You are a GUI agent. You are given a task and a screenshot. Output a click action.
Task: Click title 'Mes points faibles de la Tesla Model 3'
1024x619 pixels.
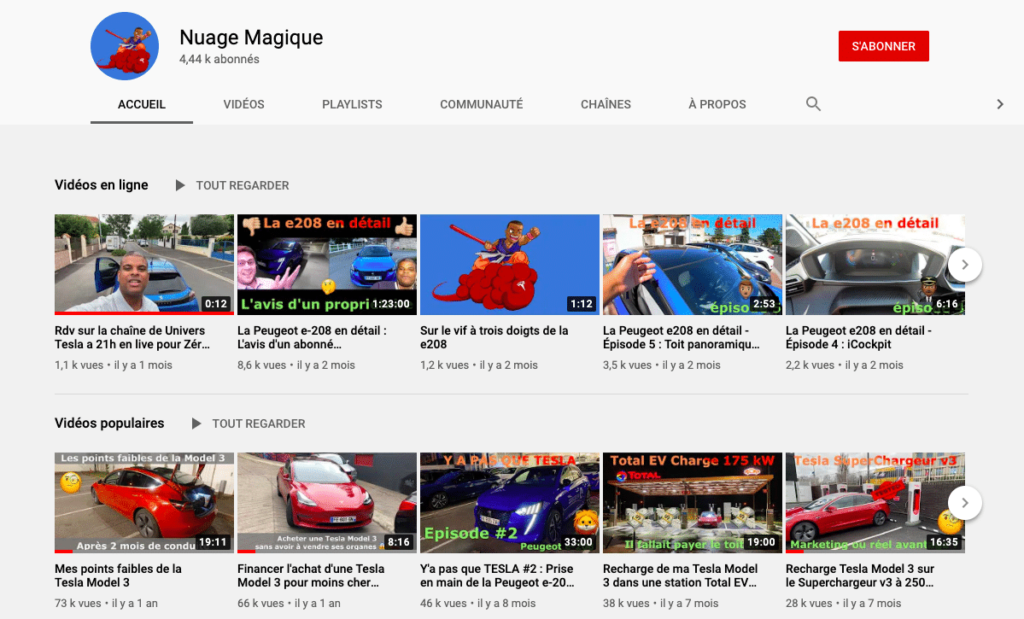[118, 576]
